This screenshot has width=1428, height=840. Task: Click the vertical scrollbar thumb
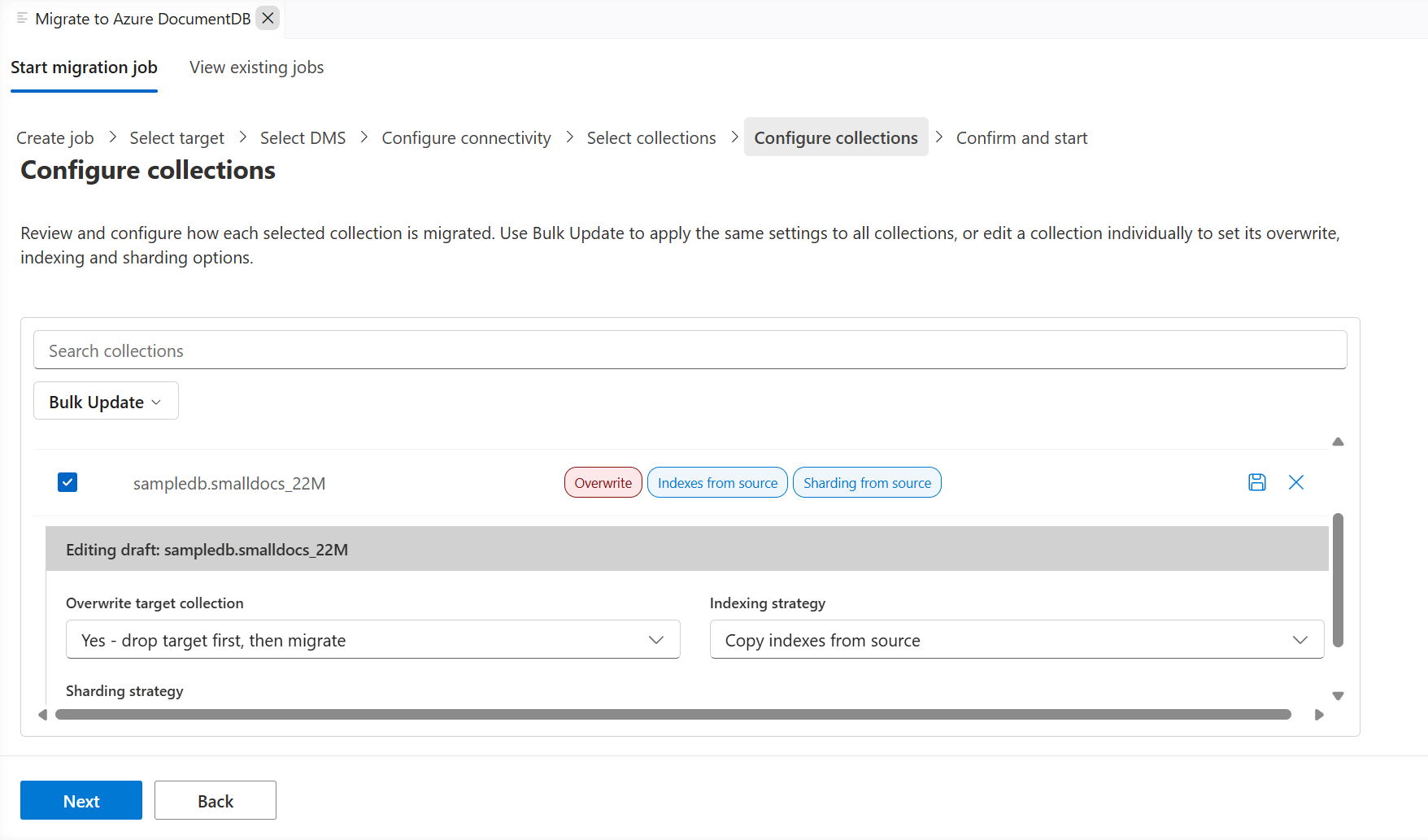1338,580
